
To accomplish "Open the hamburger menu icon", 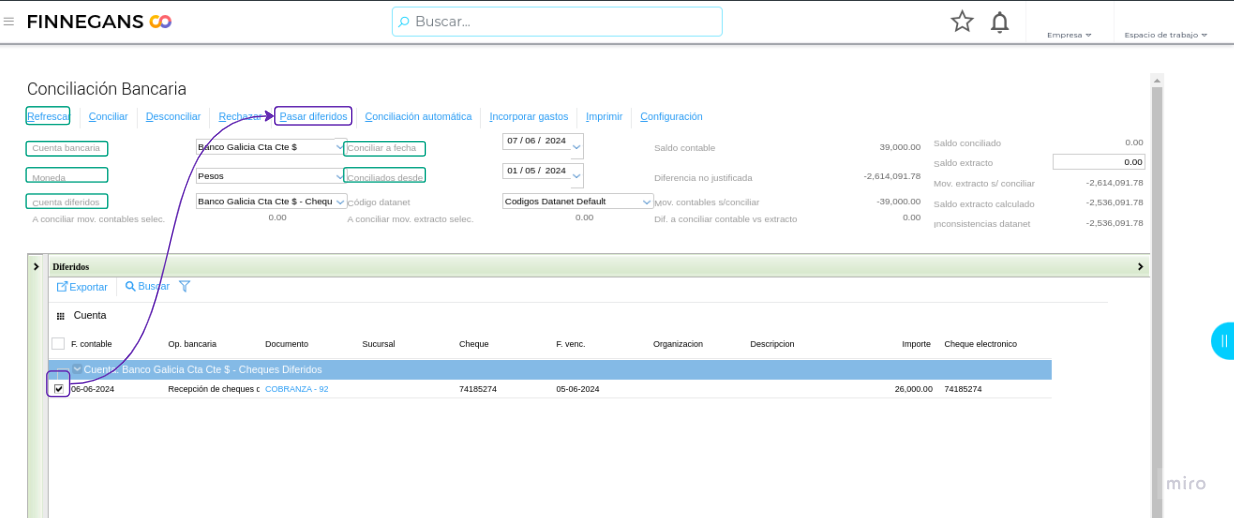I will (9, 21).
